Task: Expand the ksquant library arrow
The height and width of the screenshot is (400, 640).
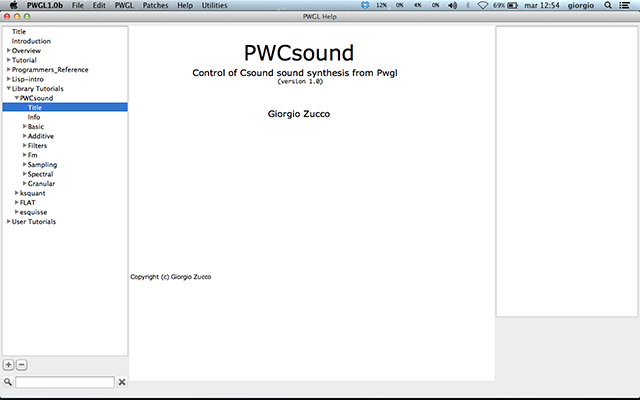Action: tap(17, 193)
